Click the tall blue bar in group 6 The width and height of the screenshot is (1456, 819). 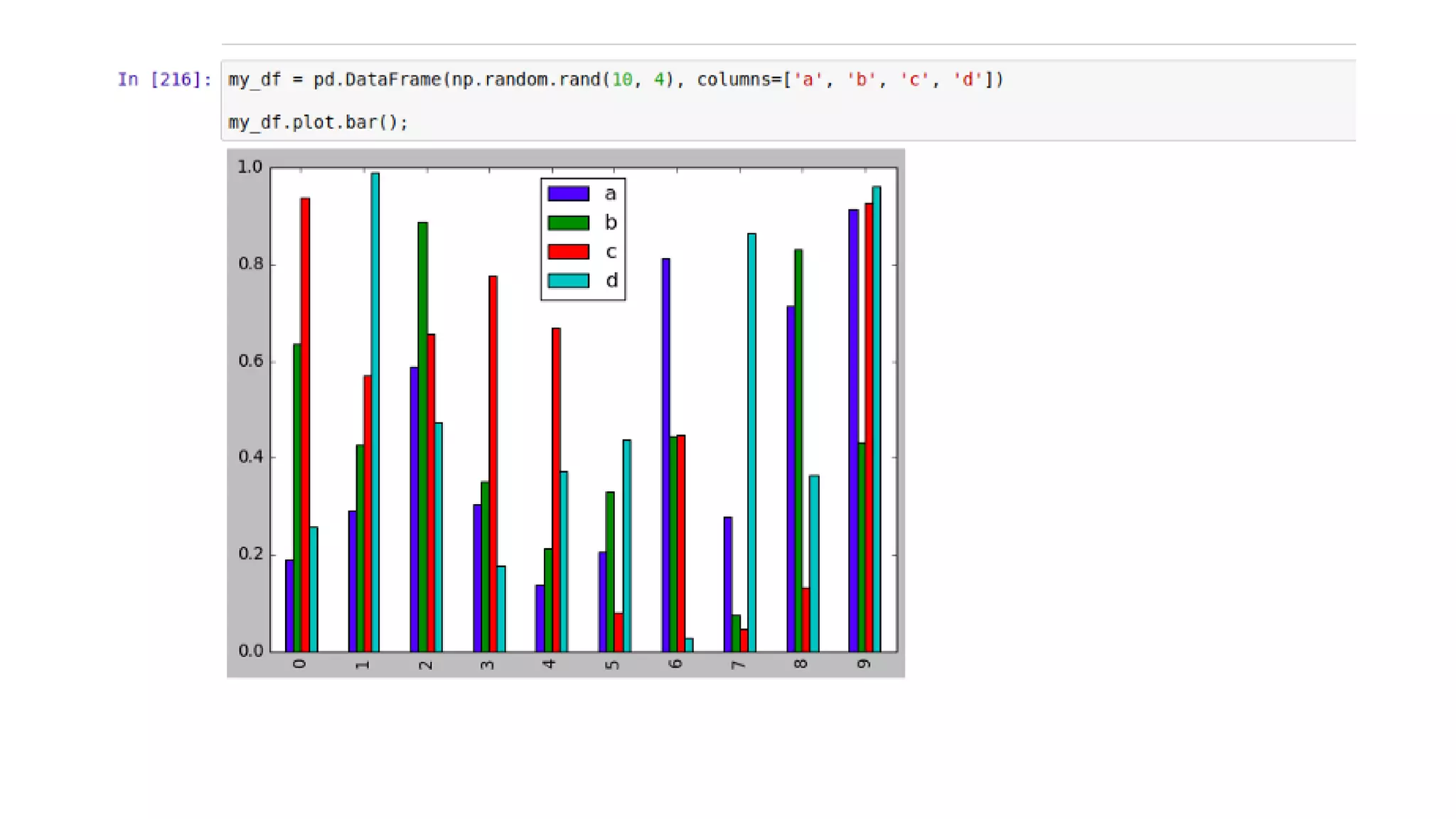(x=665, y=455)
